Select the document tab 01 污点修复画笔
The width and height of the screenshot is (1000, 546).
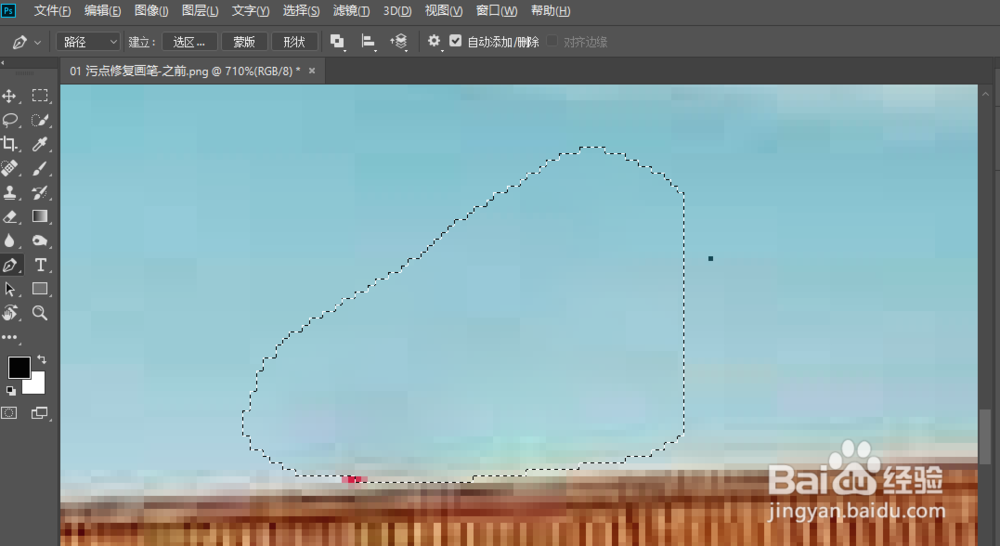pyautogui.click(x=185, y=71)
